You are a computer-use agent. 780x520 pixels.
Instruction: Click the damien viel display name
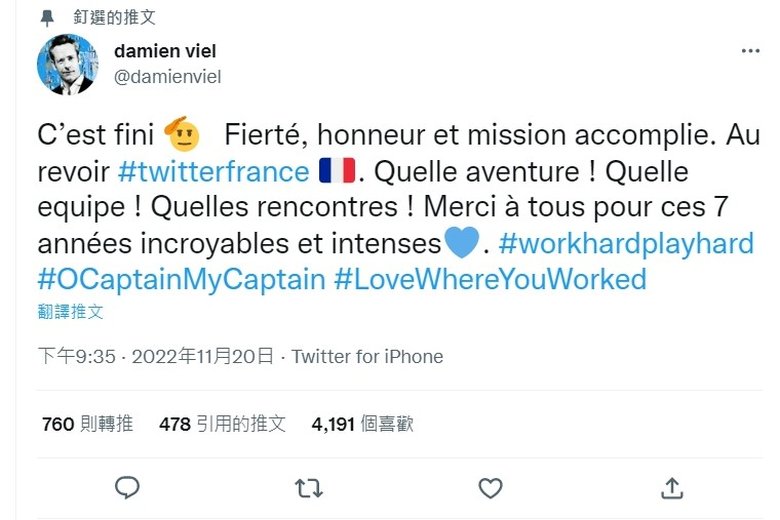[165, 51]
